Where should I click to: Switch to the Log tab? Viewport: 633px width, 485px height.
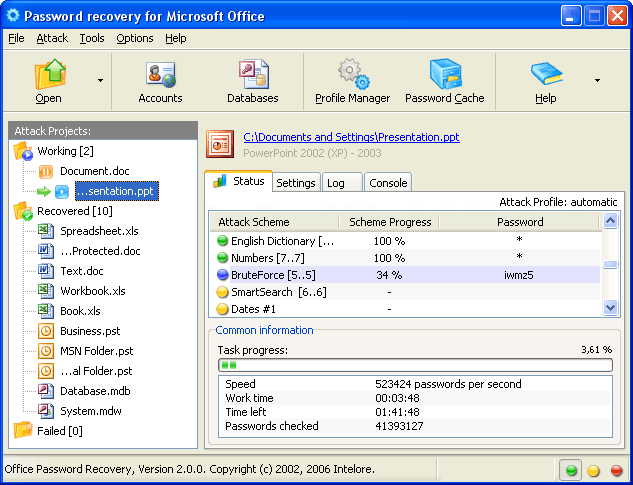pos(342,183)
